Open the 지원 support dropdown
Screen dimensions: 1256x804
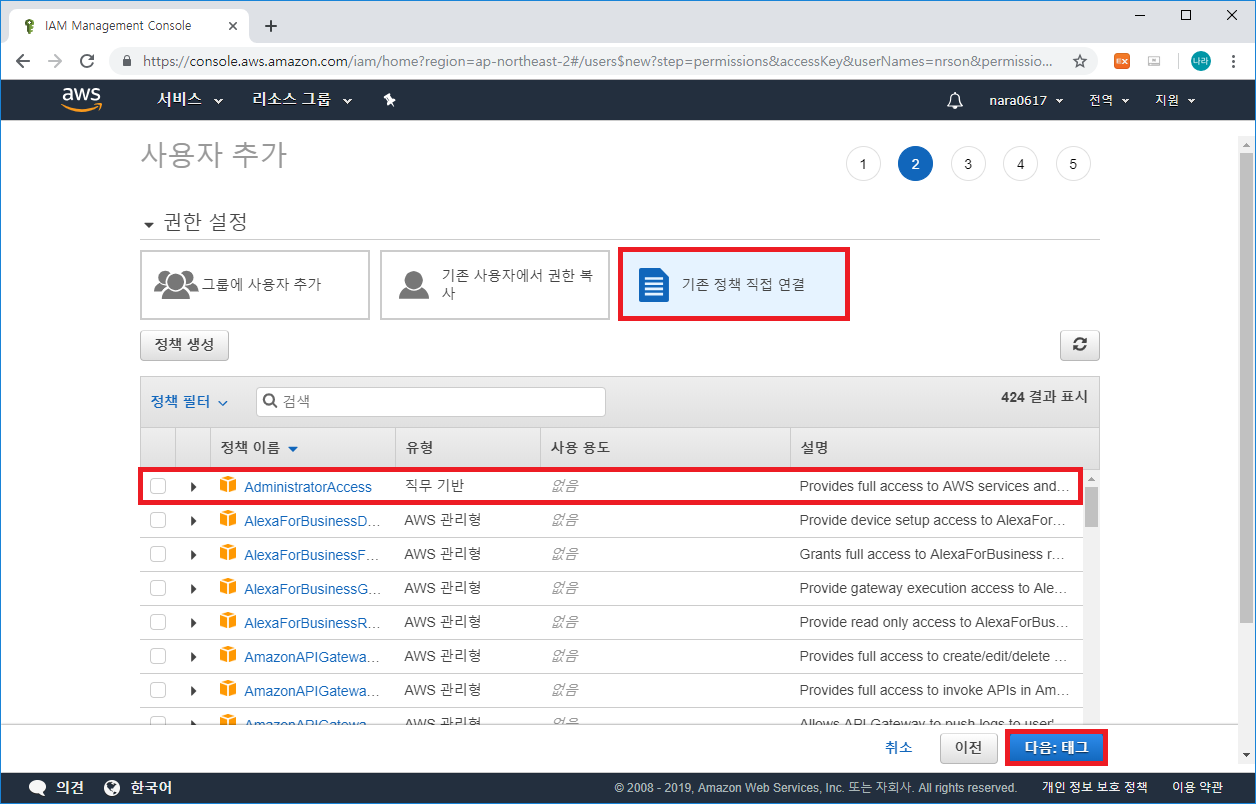(x=1175, y=100)
